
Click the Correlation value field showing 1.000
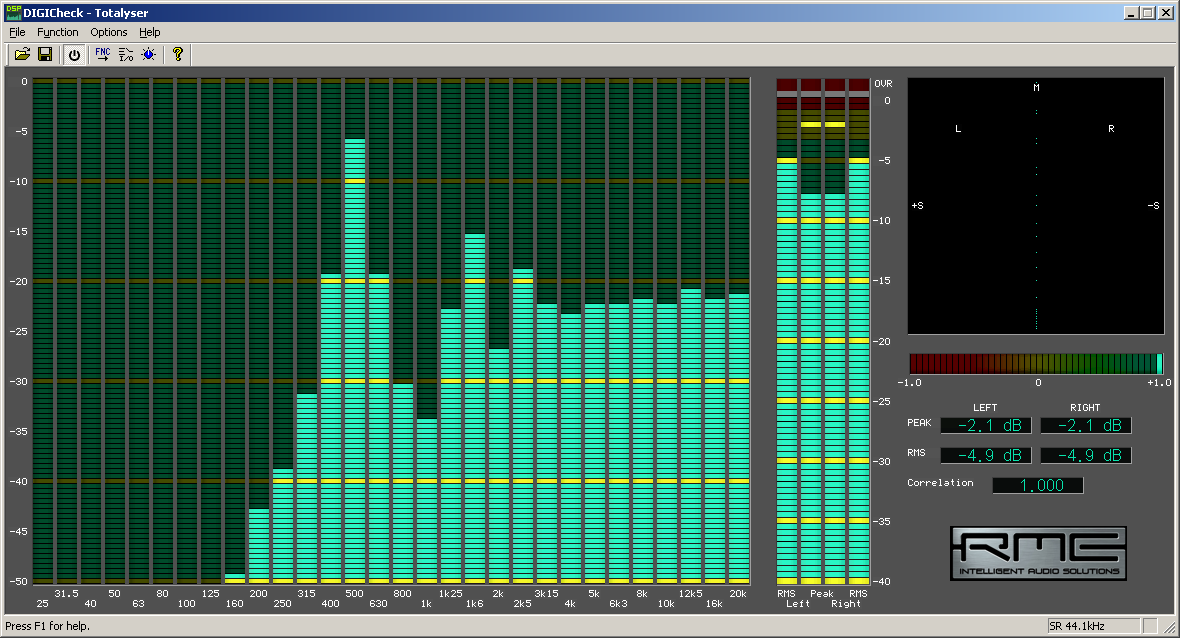tap(1037, 485)
